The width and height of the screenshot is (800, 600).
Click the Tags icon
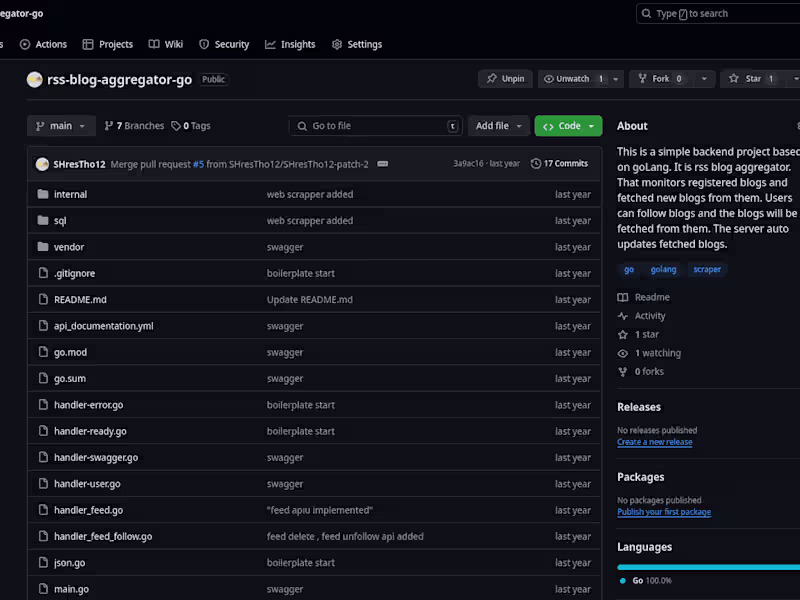click(x=176, y=126)
